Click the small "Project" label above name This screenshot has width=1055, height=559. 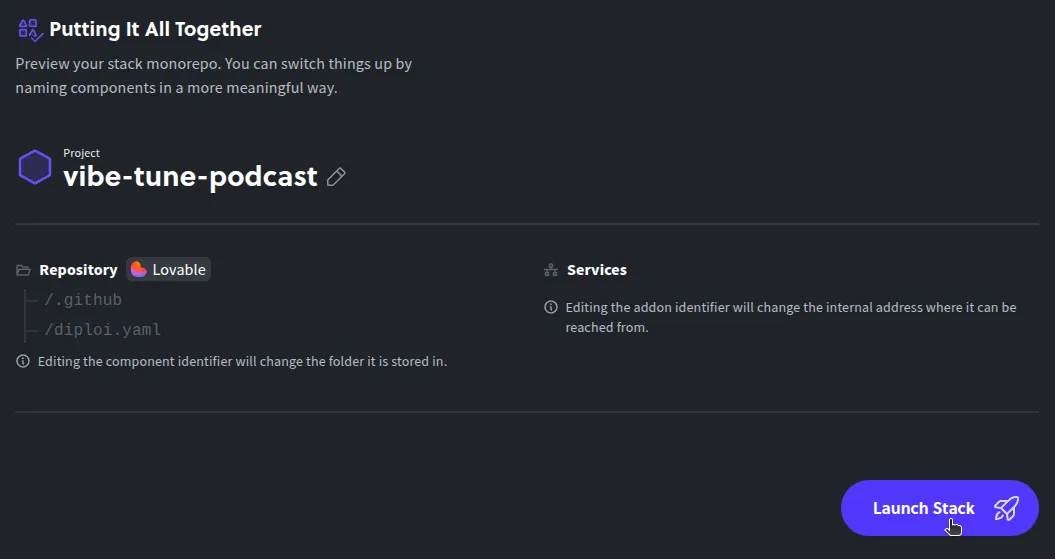[81, 153]
